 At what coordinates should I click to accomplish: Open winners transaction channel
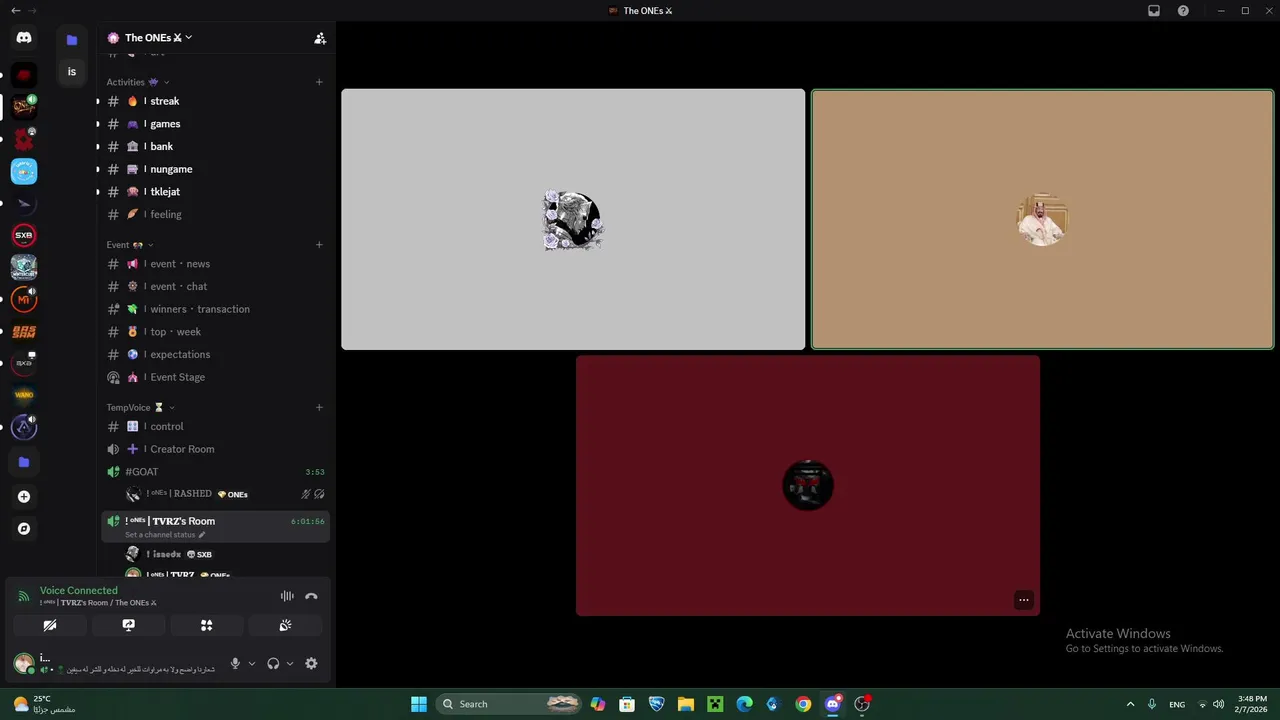215,309
